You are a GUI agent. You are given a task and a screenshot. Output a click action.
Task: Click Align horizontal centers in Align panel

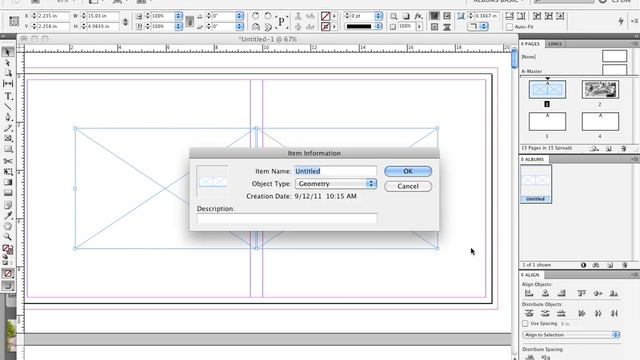(545, 293)
